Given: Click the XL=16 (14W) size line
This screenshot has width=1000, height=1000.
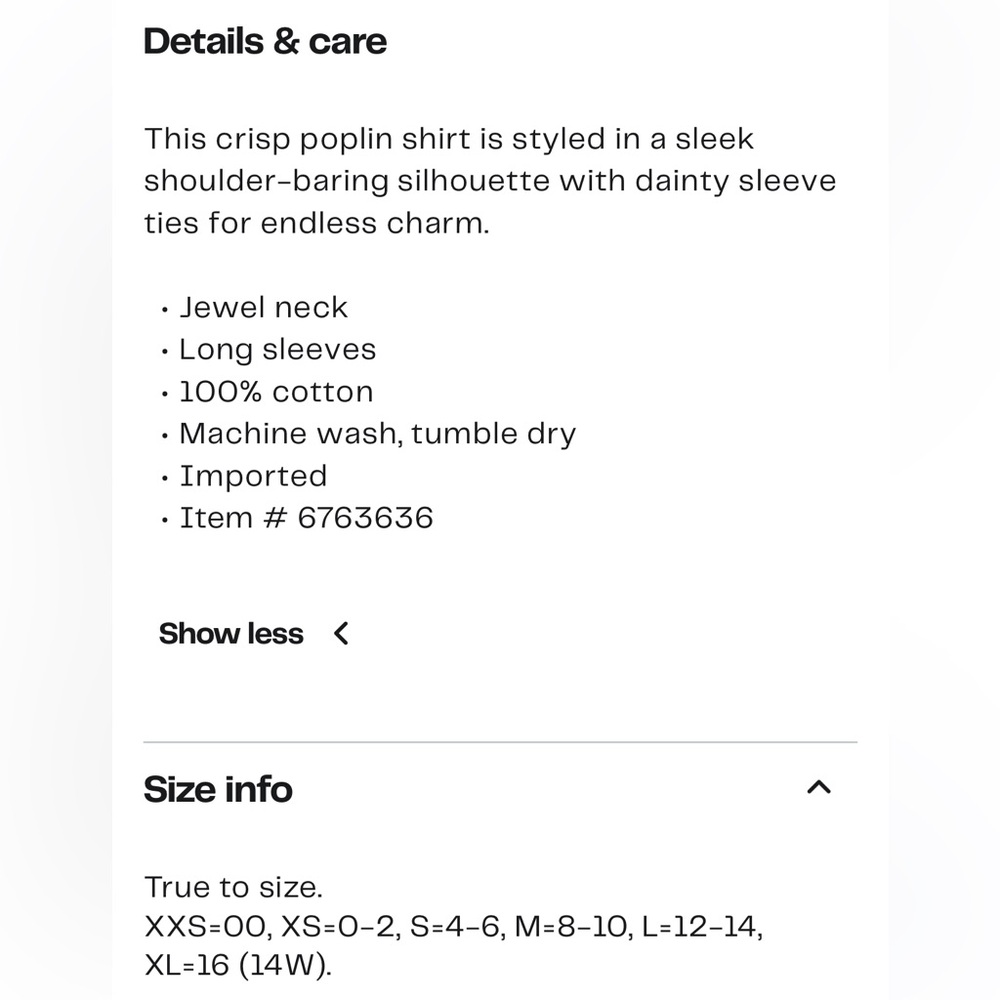Looking at the screenshot, I should [238, 965].
